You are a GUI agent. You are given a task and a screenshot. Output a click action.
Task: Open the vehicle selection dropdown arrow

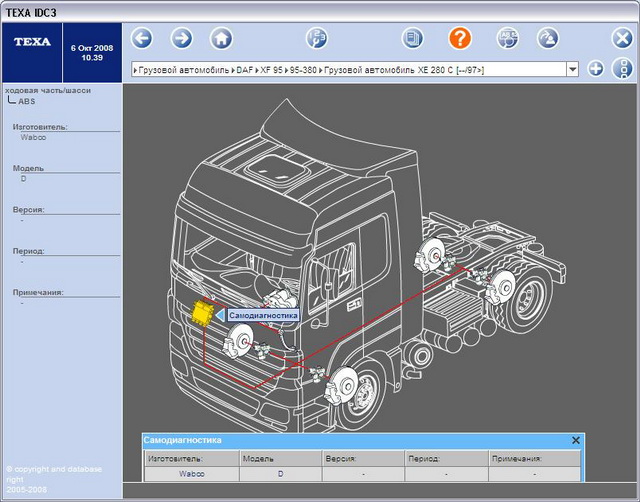[x=573, y=69]
